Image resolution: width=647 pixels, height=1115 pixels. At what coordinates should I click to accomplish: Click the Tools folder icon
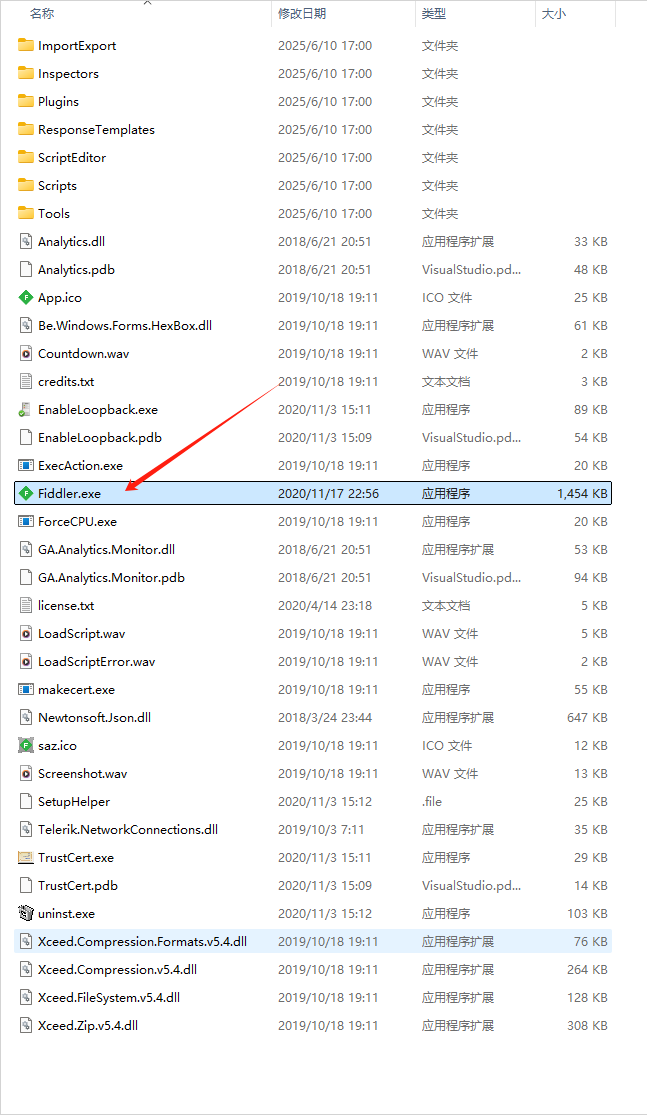(26, 213)
